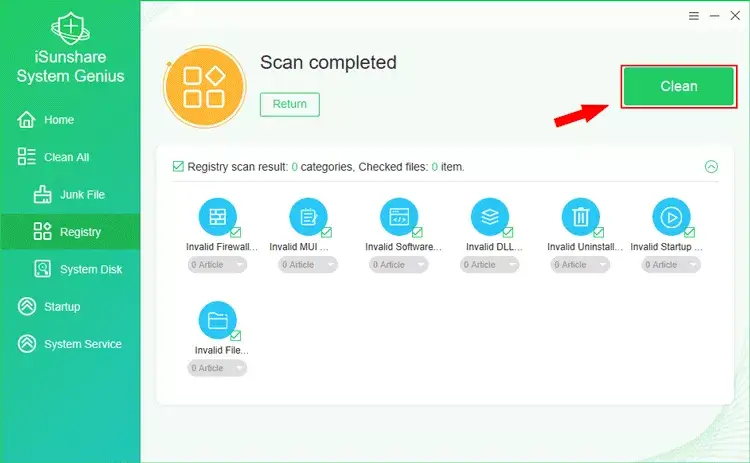
Task: Go to the Home menu label
Action: (59, 120)
